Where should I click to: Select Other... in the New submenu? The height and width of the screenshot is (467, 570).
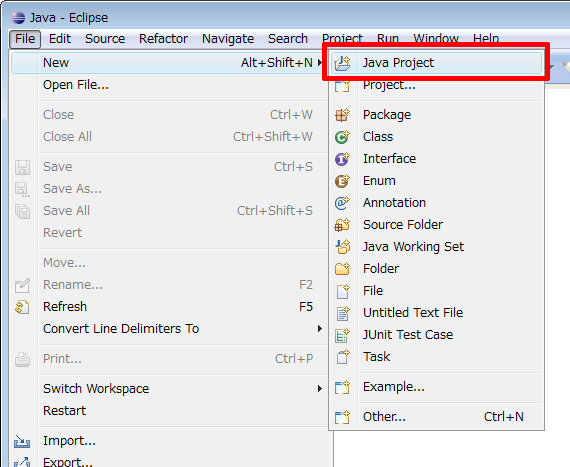point(436,417)
